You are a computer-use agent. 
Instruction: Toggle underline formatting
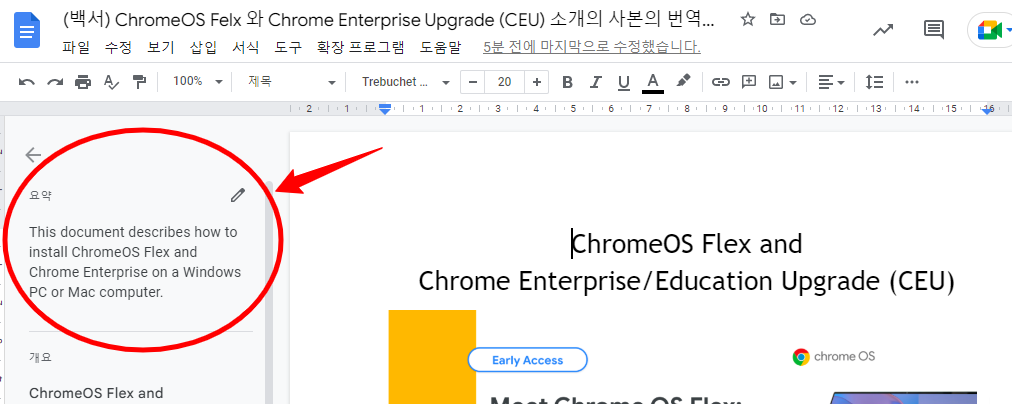623,82
